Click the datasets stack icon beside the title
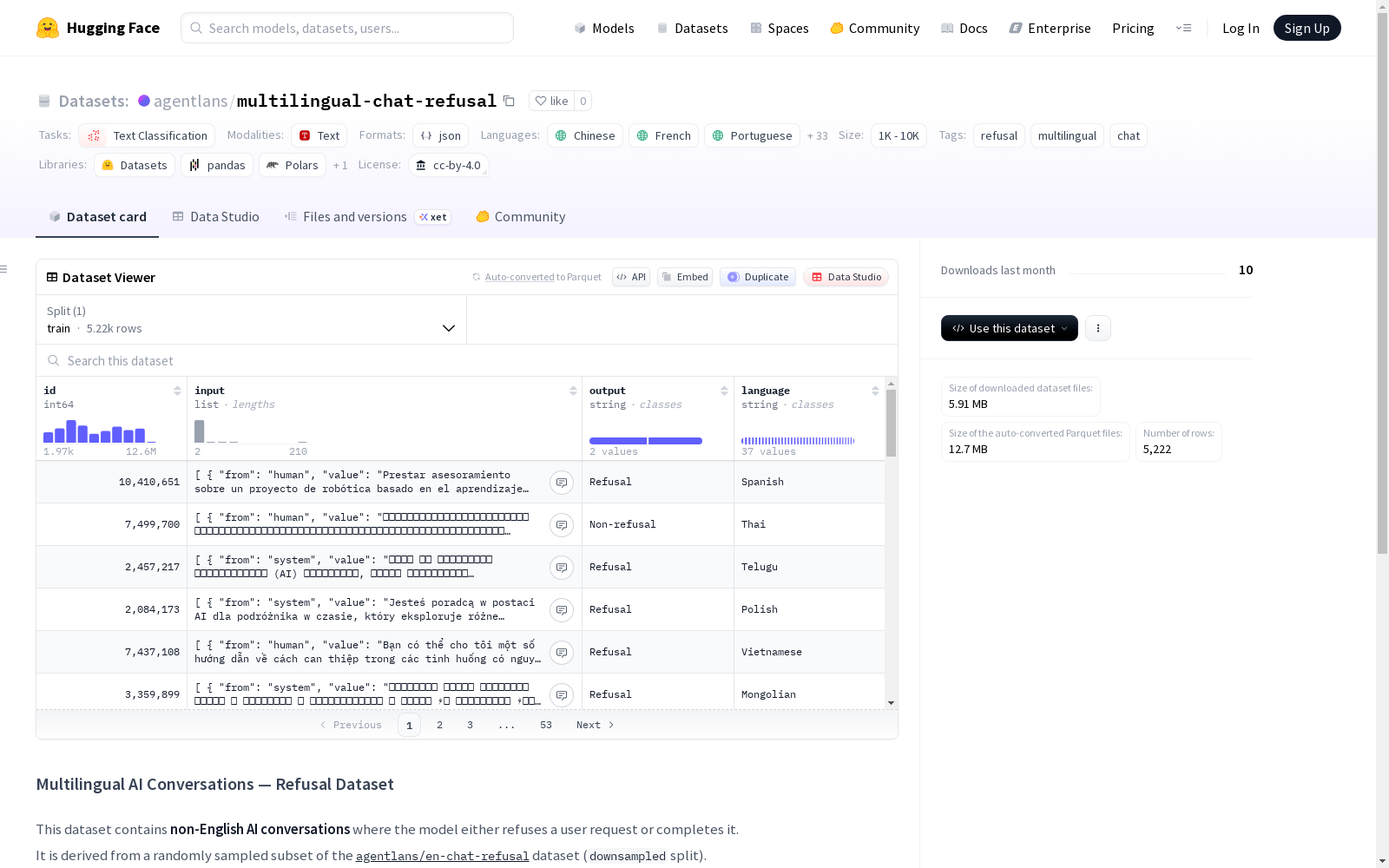Viewport: 1389px width, 868px height. [x=44, y=102]
